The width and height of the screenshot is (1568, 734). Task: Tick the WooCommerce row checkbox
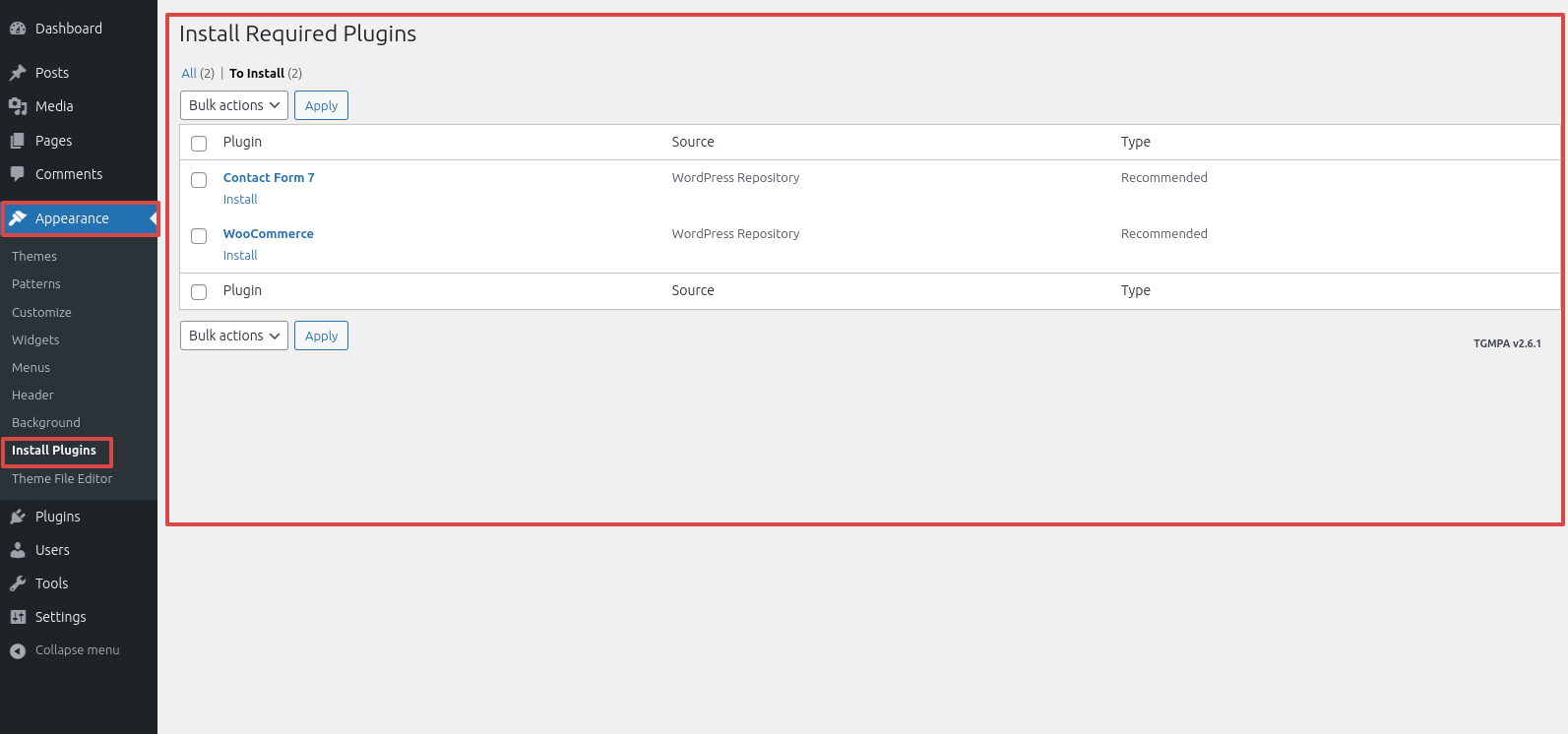tap(199, 236)
